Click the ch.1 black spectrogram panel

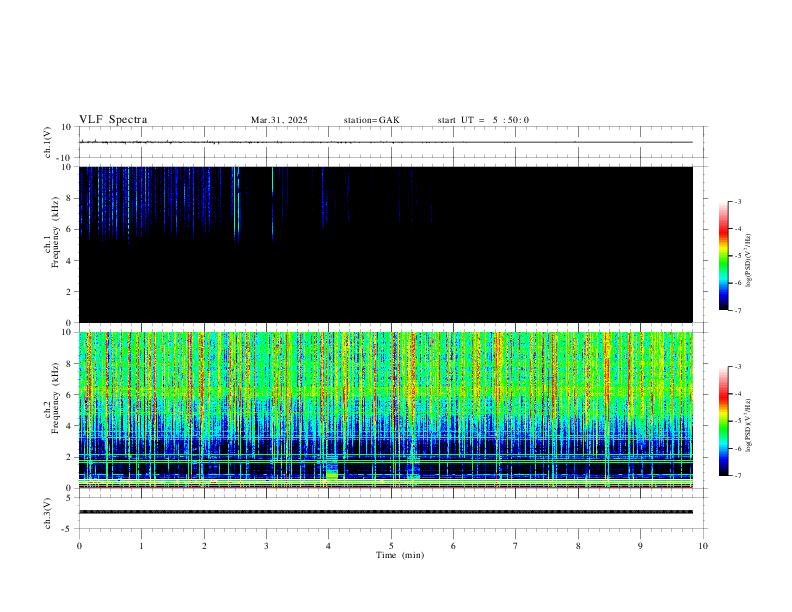(x=386, y=244)
